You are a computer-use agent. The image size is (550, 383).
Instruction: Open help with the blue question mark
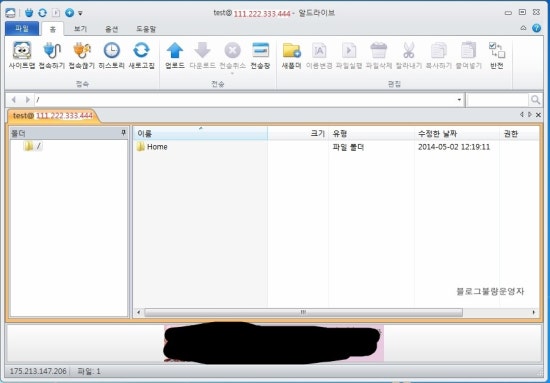point(536,28)
